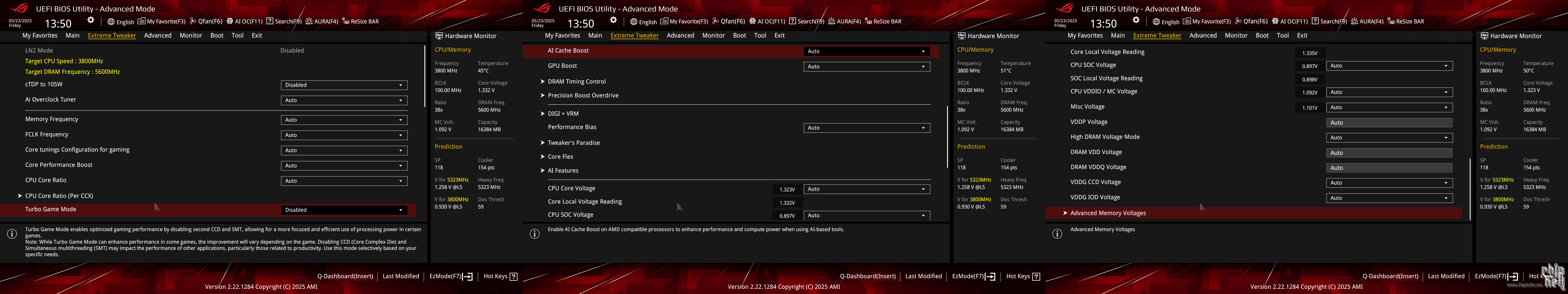
Task: Open Search(F9) in the middle screen
Action: point(807,21)
